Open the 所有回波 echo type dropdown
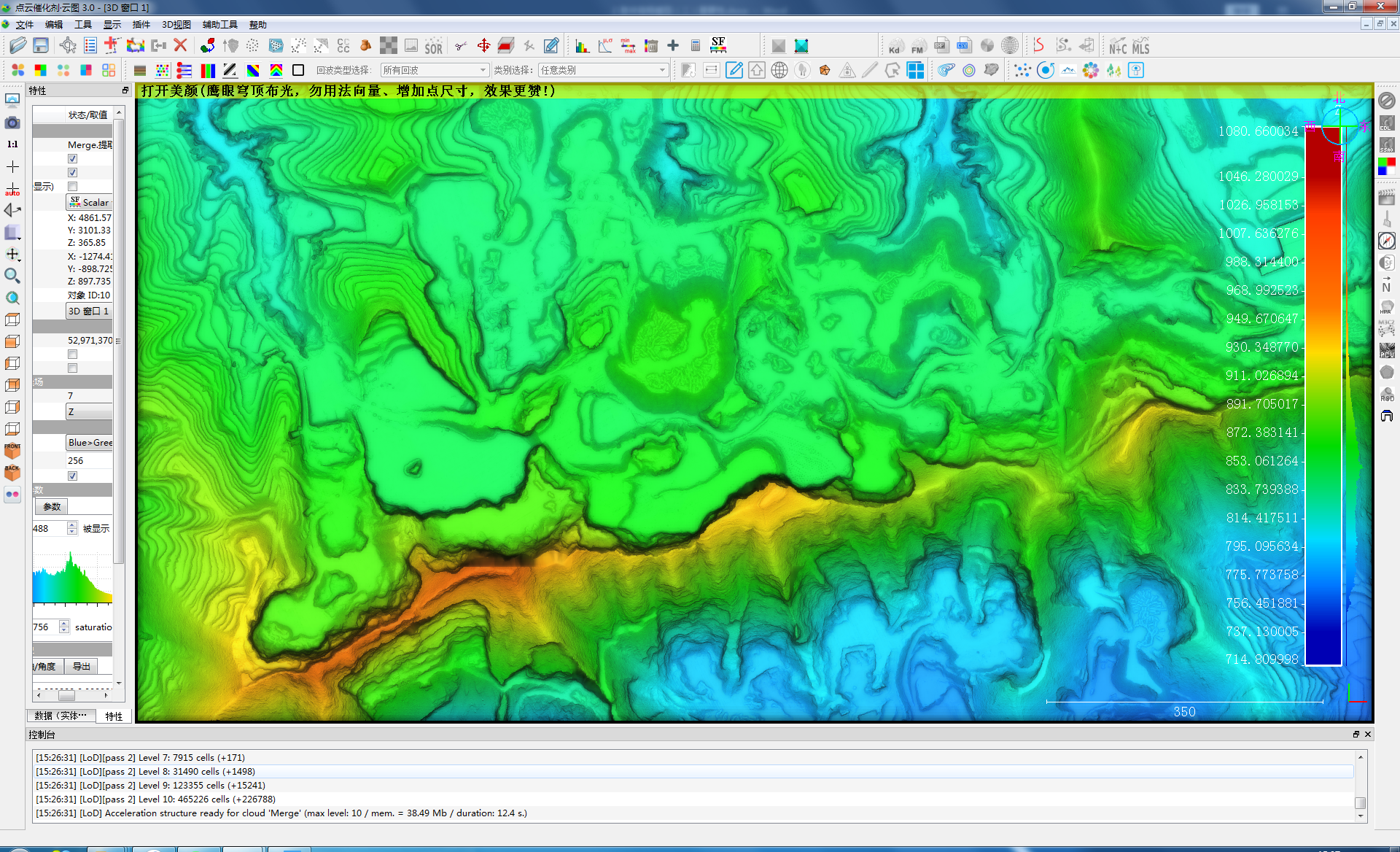Screen dimensions: 1400x852 [435, 70]
